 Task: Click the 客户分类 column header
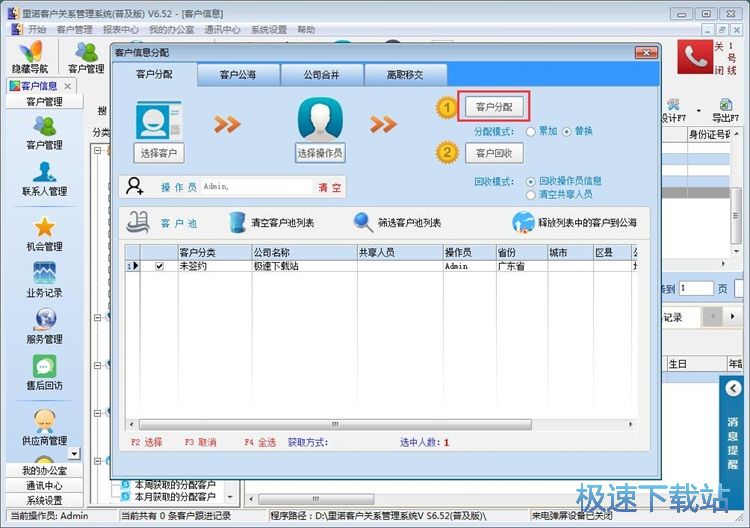(x=215, y=253)
